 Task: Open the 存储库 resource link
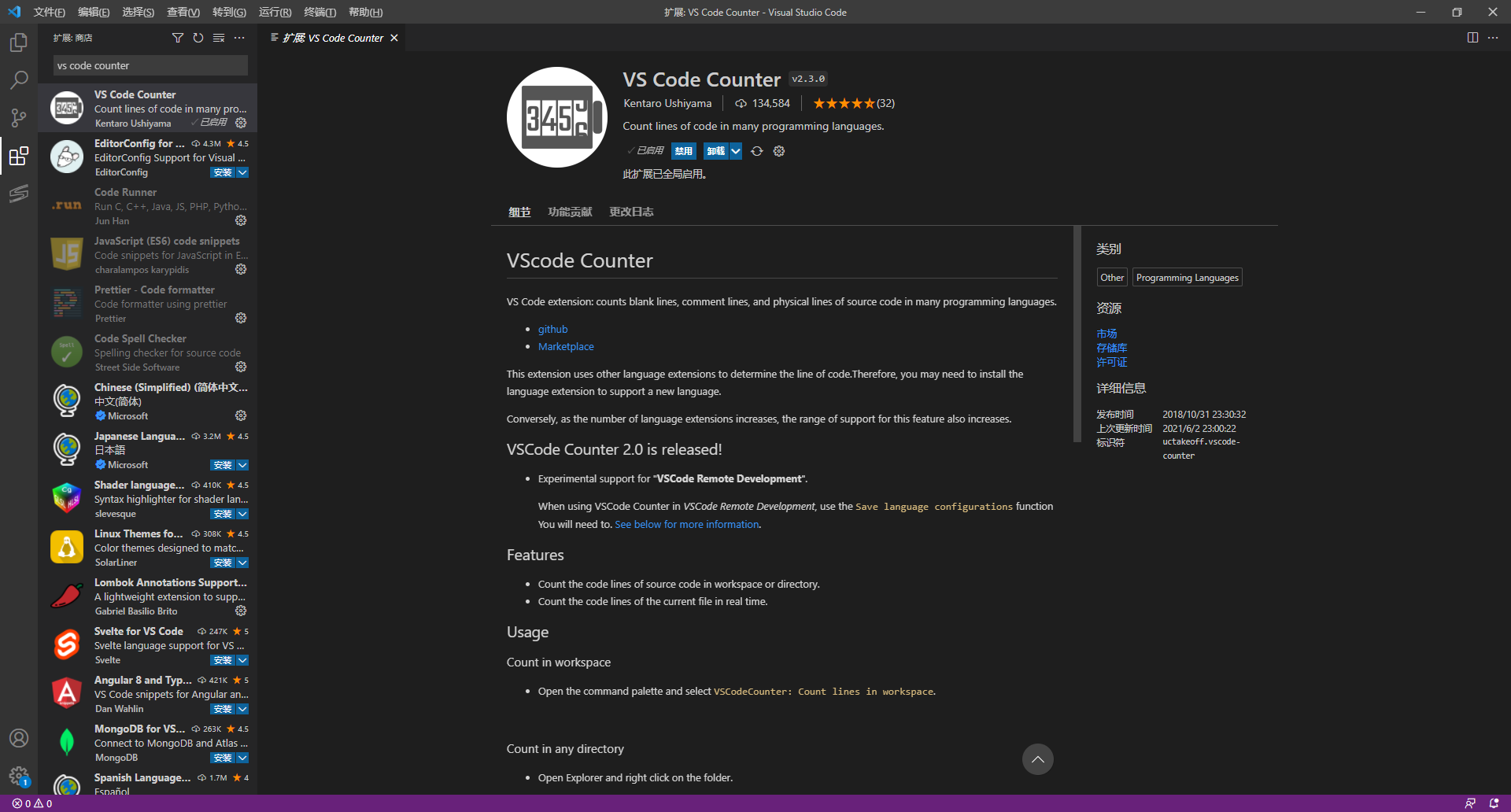pos(1111,348)
